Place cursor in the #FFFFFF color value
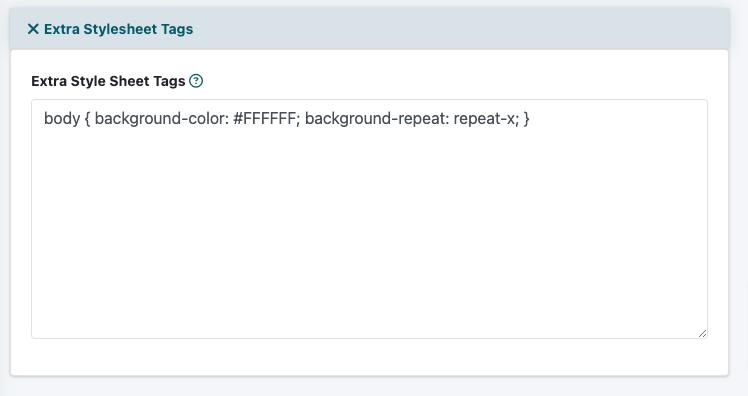Viewport: 748px width, 396px height. [x=264, y=118]
